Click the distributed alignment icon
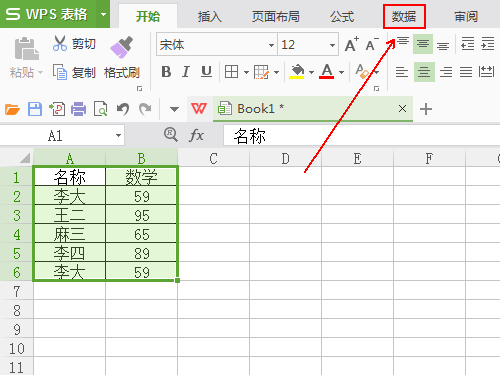 pos(486,71)
